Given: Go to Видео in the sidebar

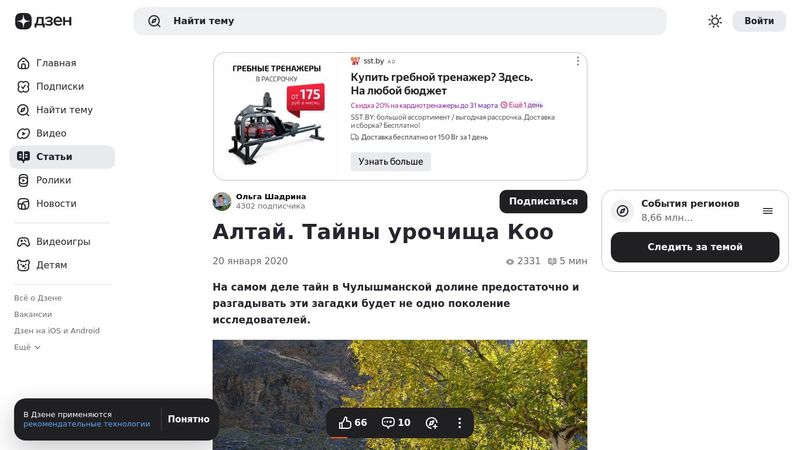Looking at the screenshot, I should coord(51,133).
